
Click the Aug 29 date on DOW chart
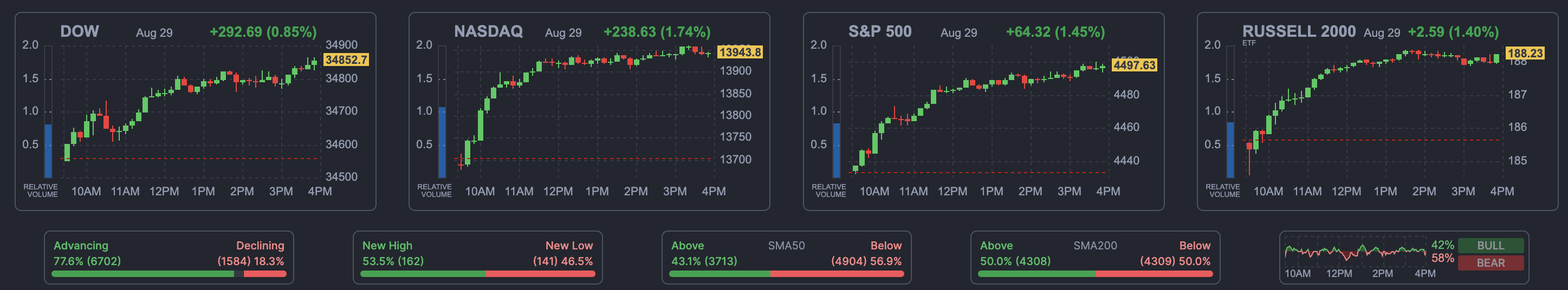(x=154, y=33)
